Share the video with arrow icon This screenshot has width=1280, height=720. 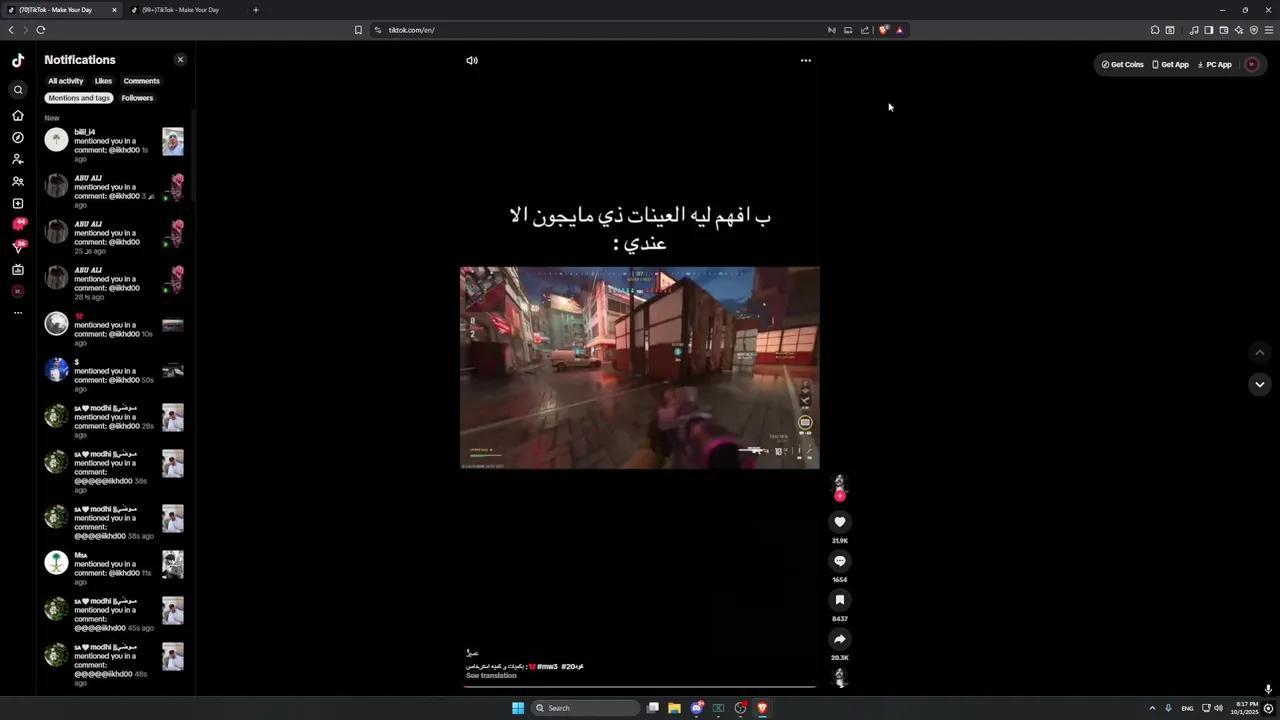click(x=840, y=639)
